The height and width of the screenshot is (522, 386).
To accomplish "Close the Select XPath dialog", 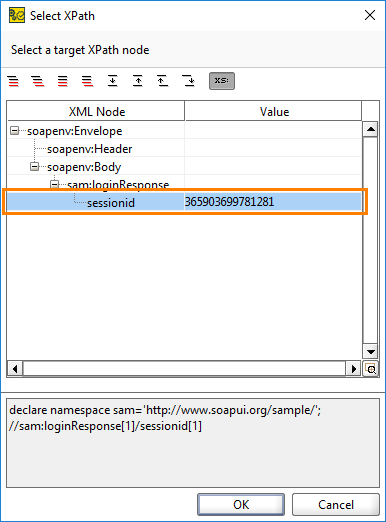I will coord(370,15).
